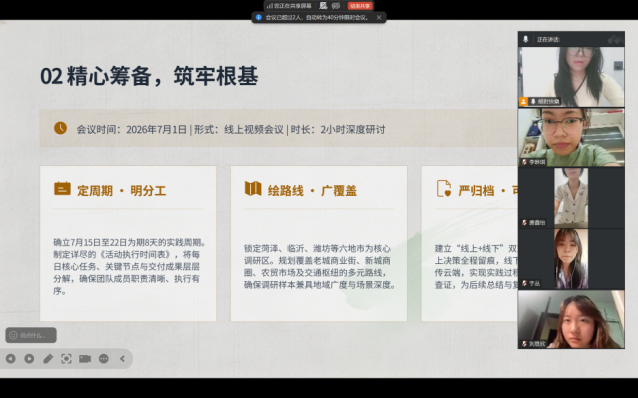Click the document icon beside 严归档
Screen dimensions: 638x398
point(444,188)
